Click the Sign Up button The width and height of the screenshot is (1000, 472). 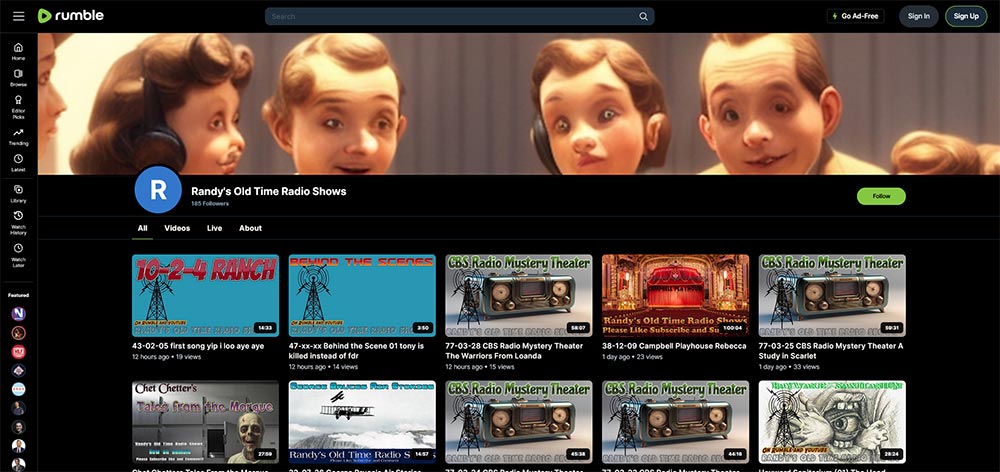[x=966, y=16]
